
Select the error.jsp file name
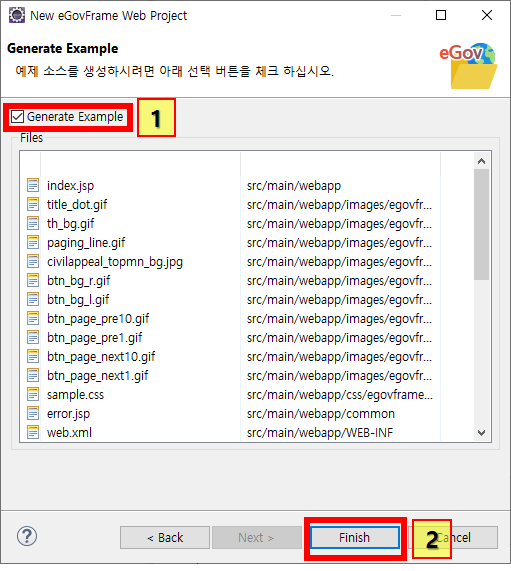click(x=68, y=414)
